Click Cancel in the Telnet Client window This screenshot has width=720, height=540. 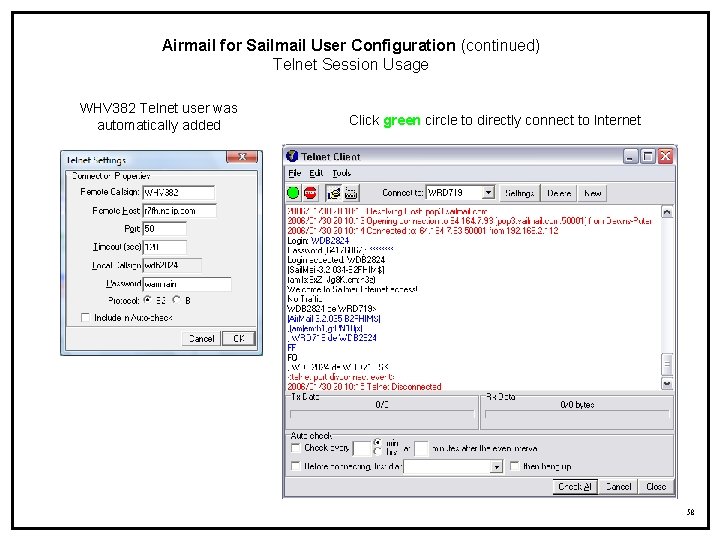618,486
